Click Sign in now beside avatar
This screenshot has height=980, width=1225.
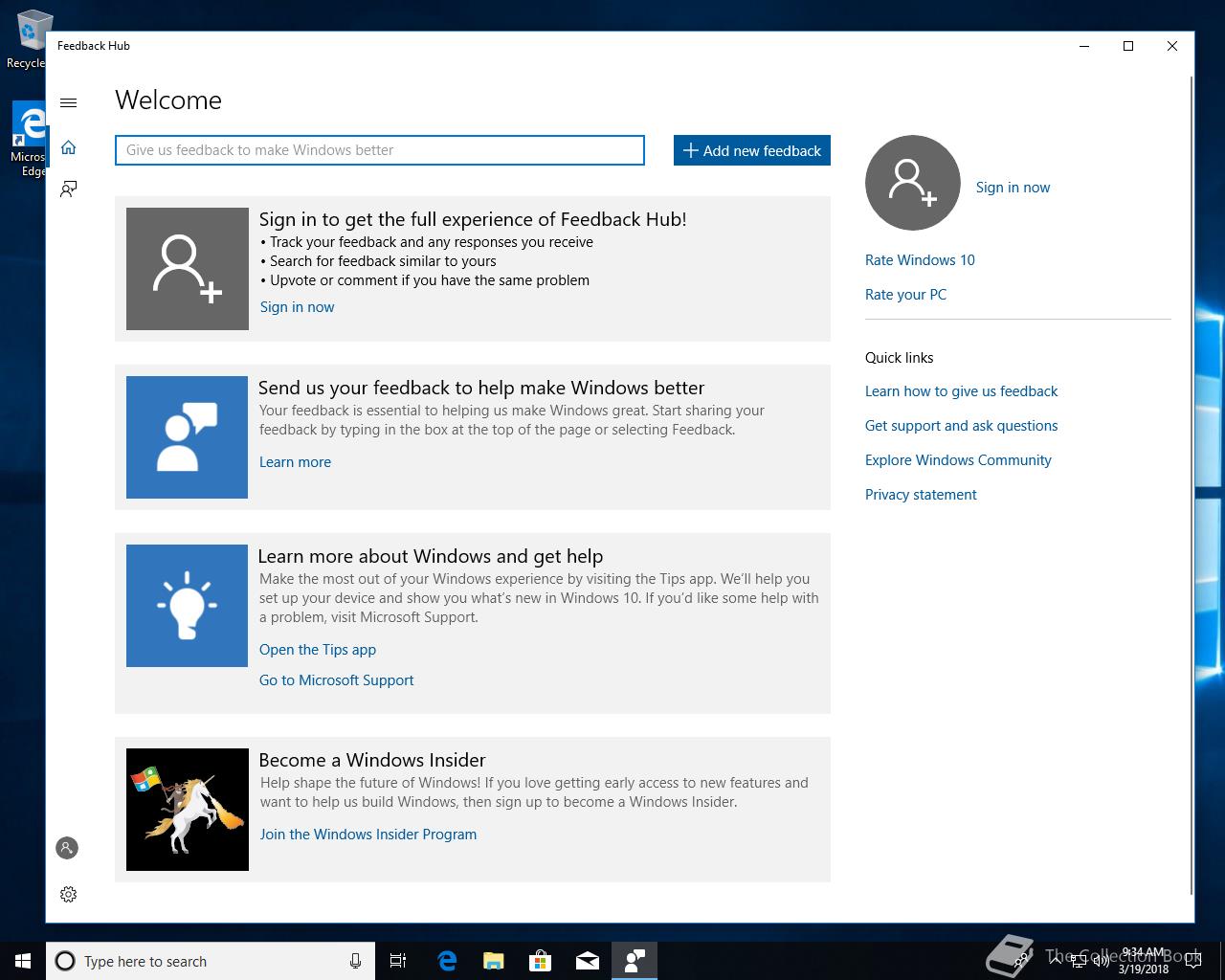coord(1013,188)
